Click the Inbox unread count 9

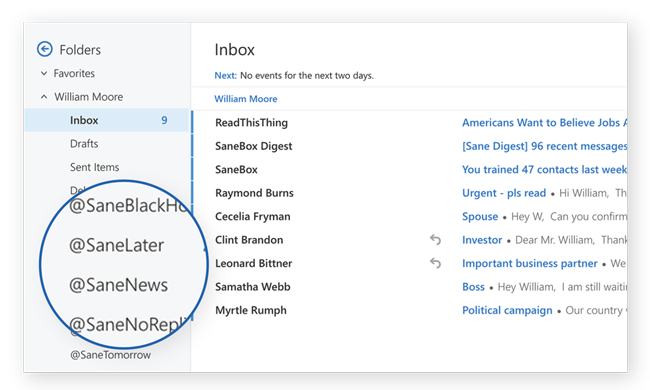click(x=164, y=120)
